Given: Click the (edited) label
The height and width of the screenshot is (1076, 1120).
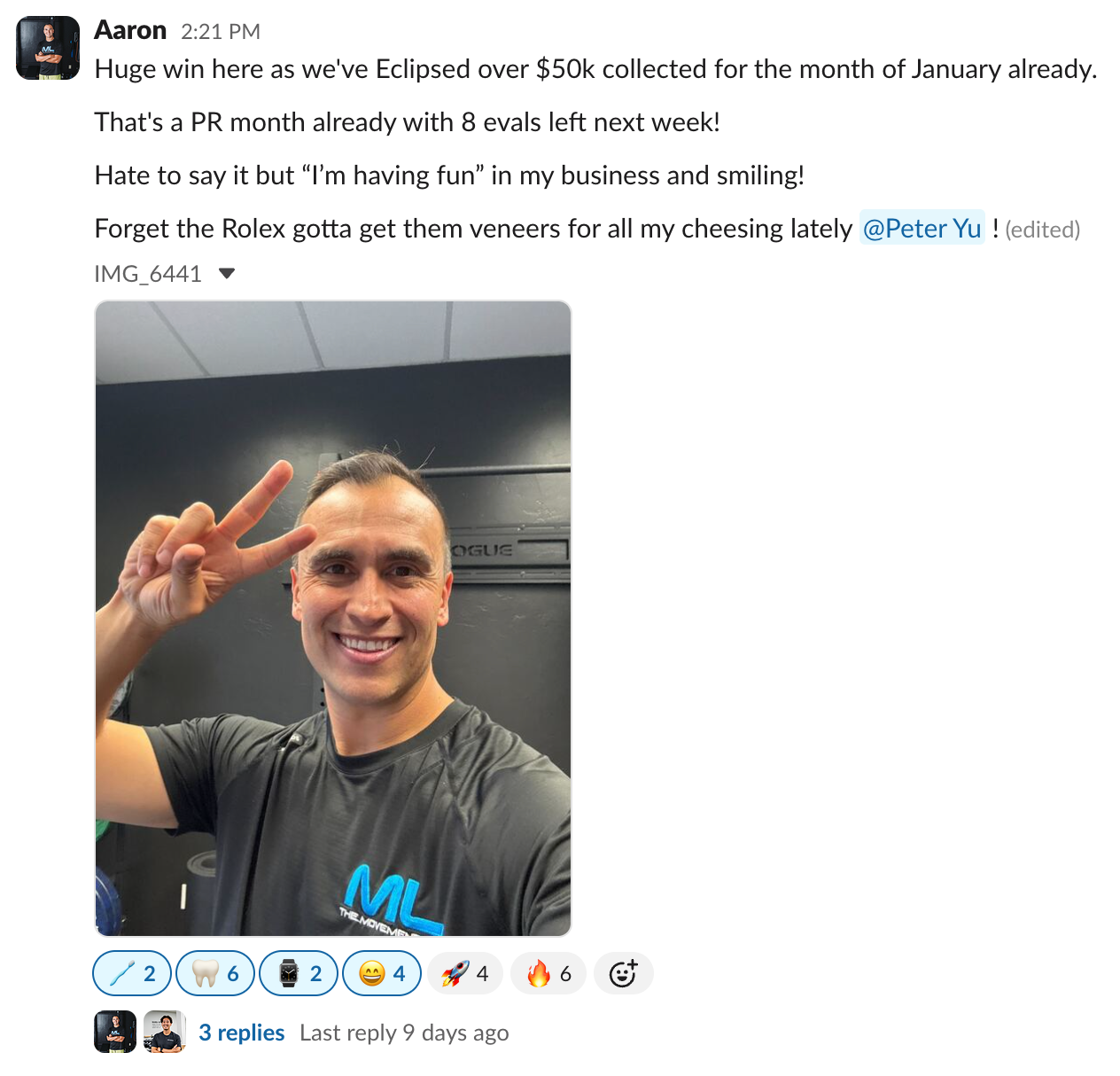Looking at the screenshot, I should (x=1043, y=230).
